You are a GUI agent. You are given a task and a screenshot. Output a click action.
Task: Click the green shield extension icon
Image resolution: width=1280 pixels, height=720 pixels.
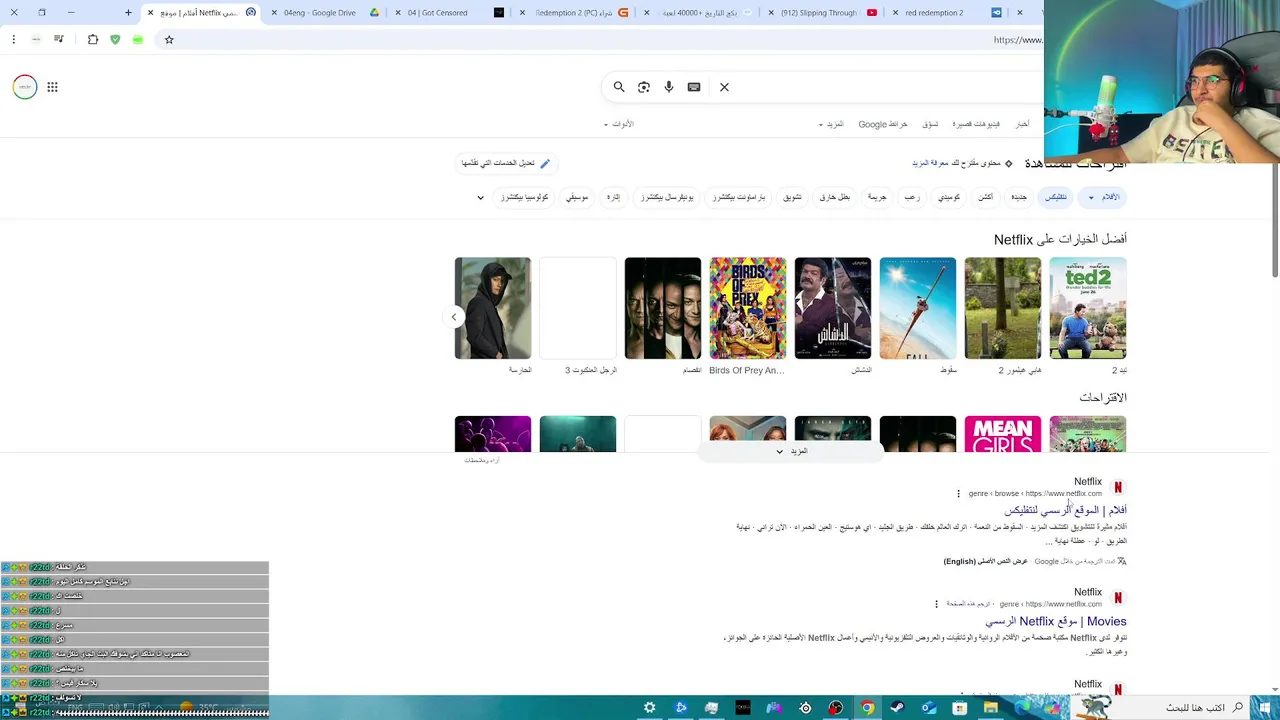(115, 40)
